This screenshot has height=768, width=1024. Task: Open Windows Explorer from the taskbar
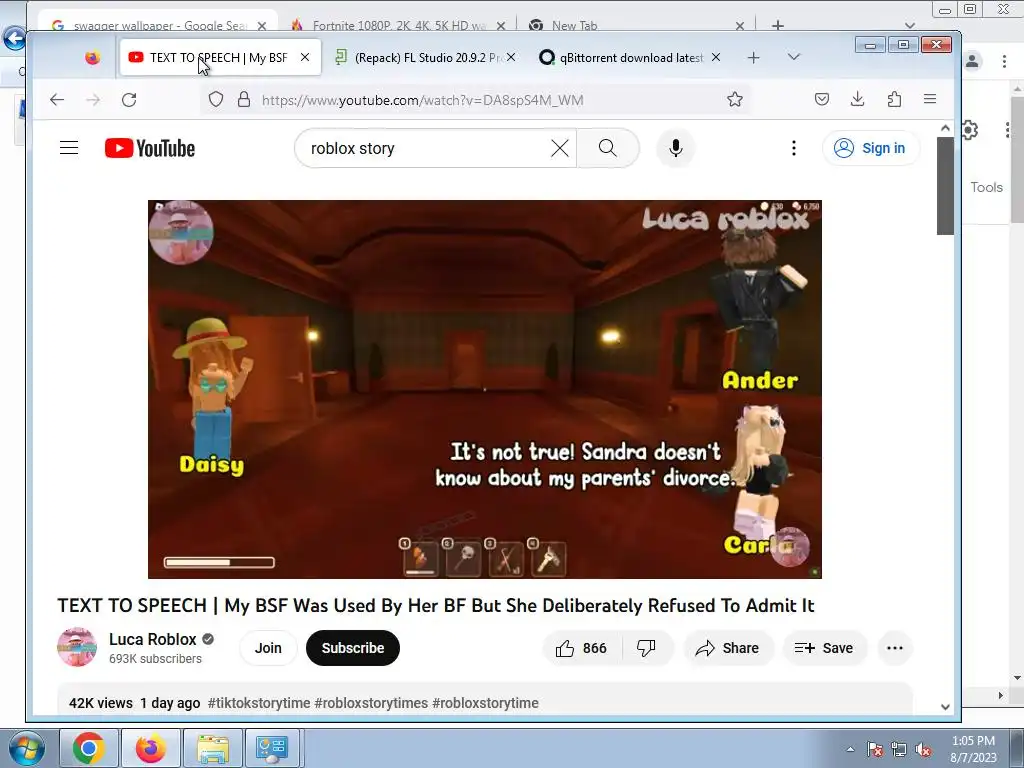point(212,748)
